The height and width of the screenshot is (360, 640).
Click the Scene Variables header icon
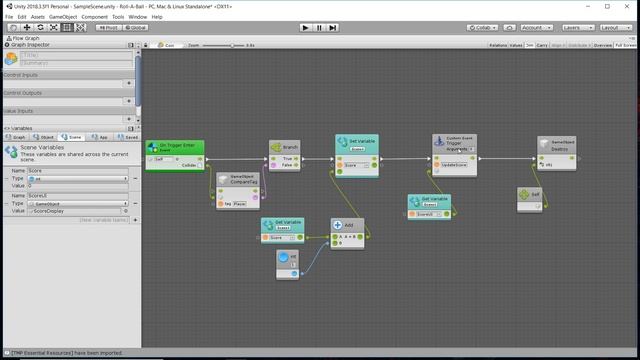pos(11,152)
